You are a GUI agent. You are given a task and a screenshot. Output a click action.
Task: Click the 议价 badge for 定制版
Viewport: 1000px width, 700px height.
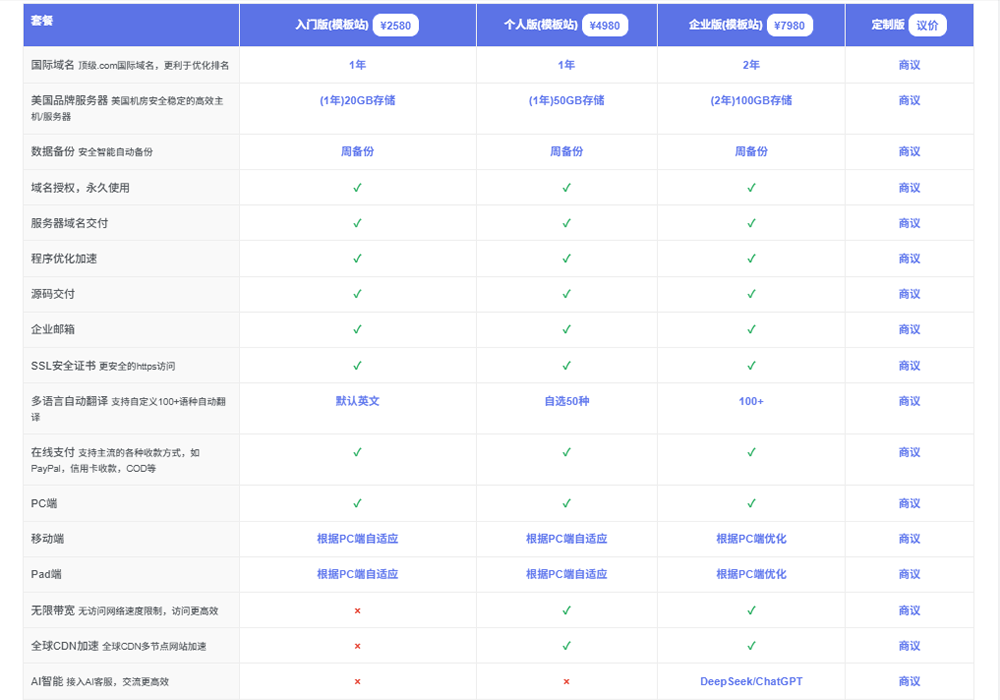pos(927,26)
